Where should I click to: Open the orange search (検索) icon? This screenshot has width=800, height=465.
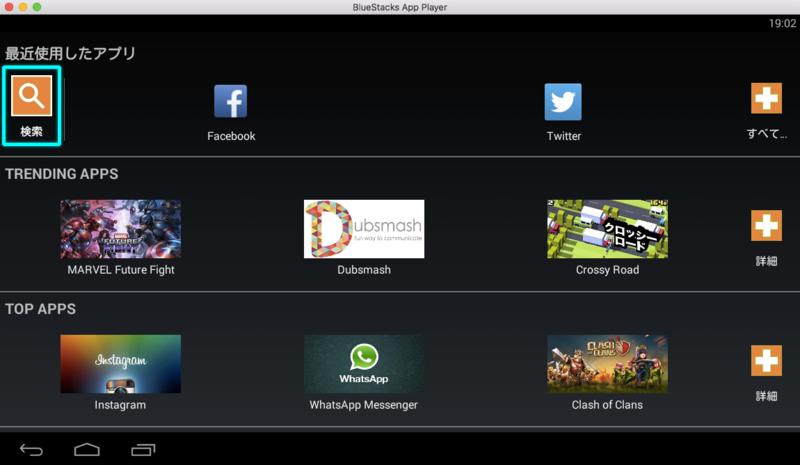(x=32, y=95)
